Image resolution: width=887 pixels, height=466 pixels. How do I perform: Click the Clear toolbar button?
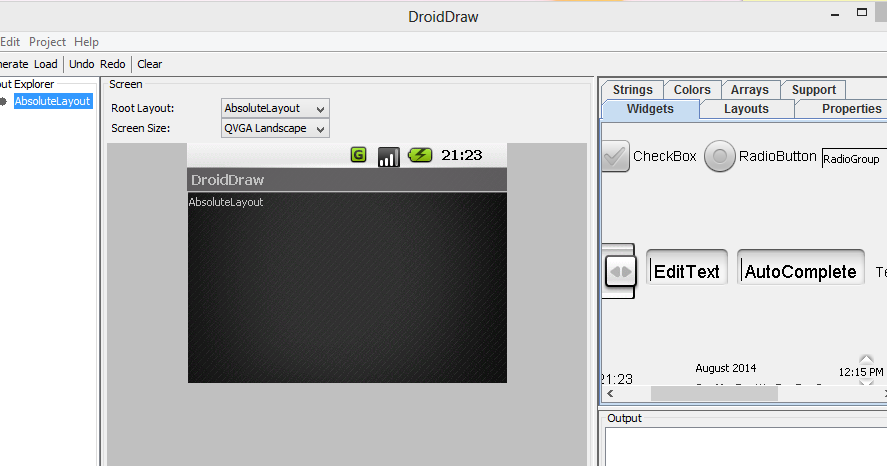(149, 64)
